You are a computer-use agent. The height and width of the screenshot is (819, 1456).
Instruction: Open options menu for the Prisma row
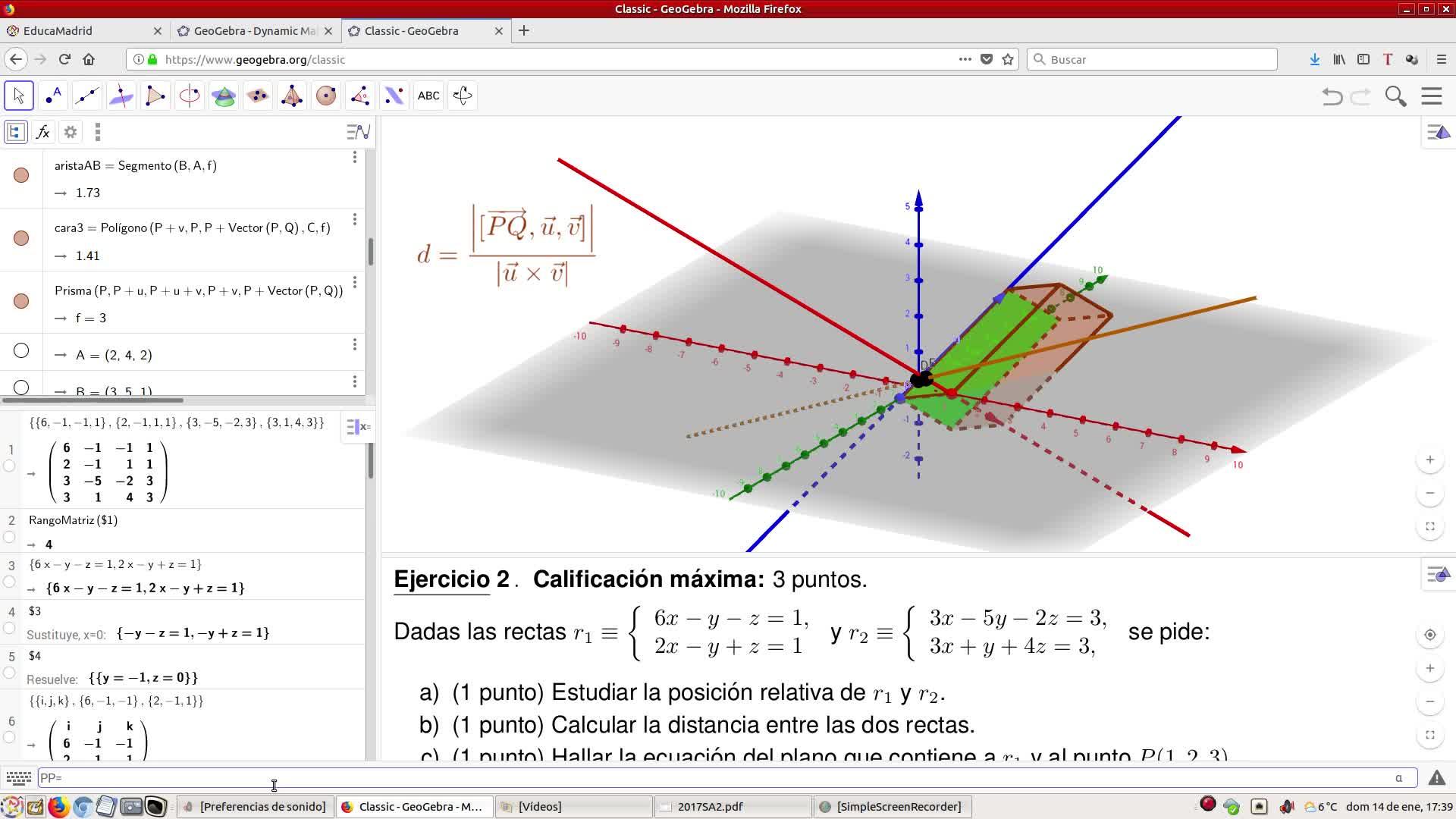click(x=354, y=282)
